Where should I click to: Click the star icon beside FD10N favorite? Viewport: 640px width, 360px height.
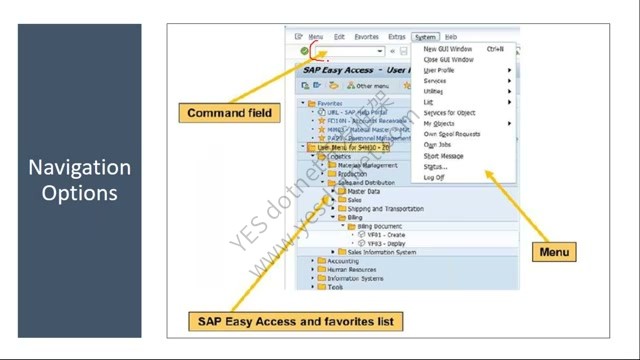pos(322,121)
